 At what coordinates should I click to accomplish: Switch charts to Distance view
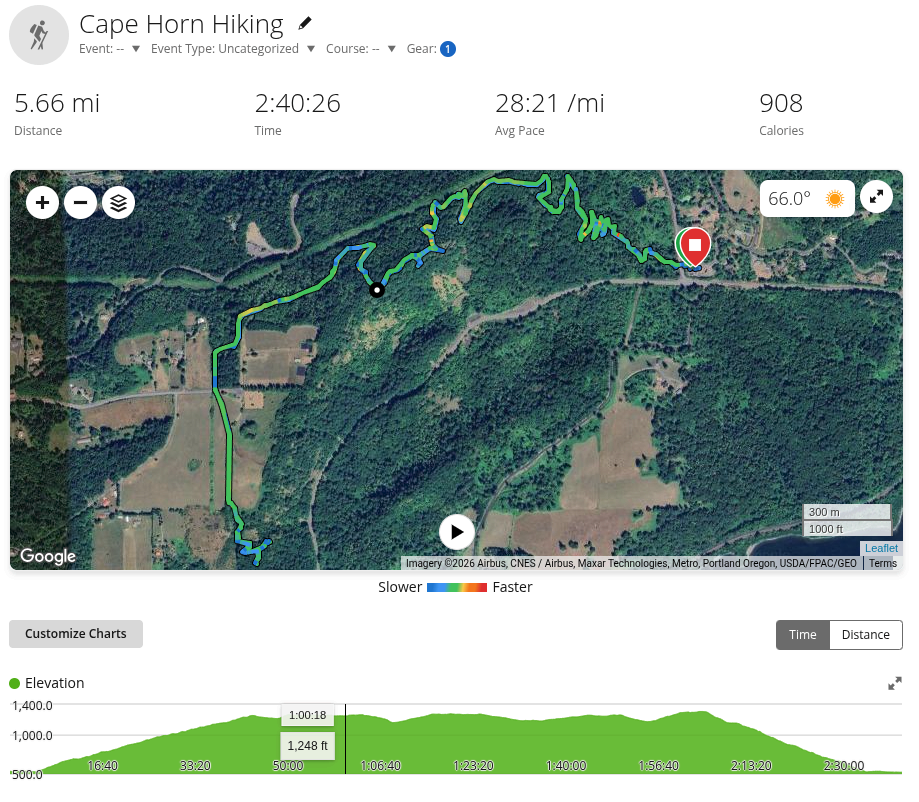coord(866,635)
